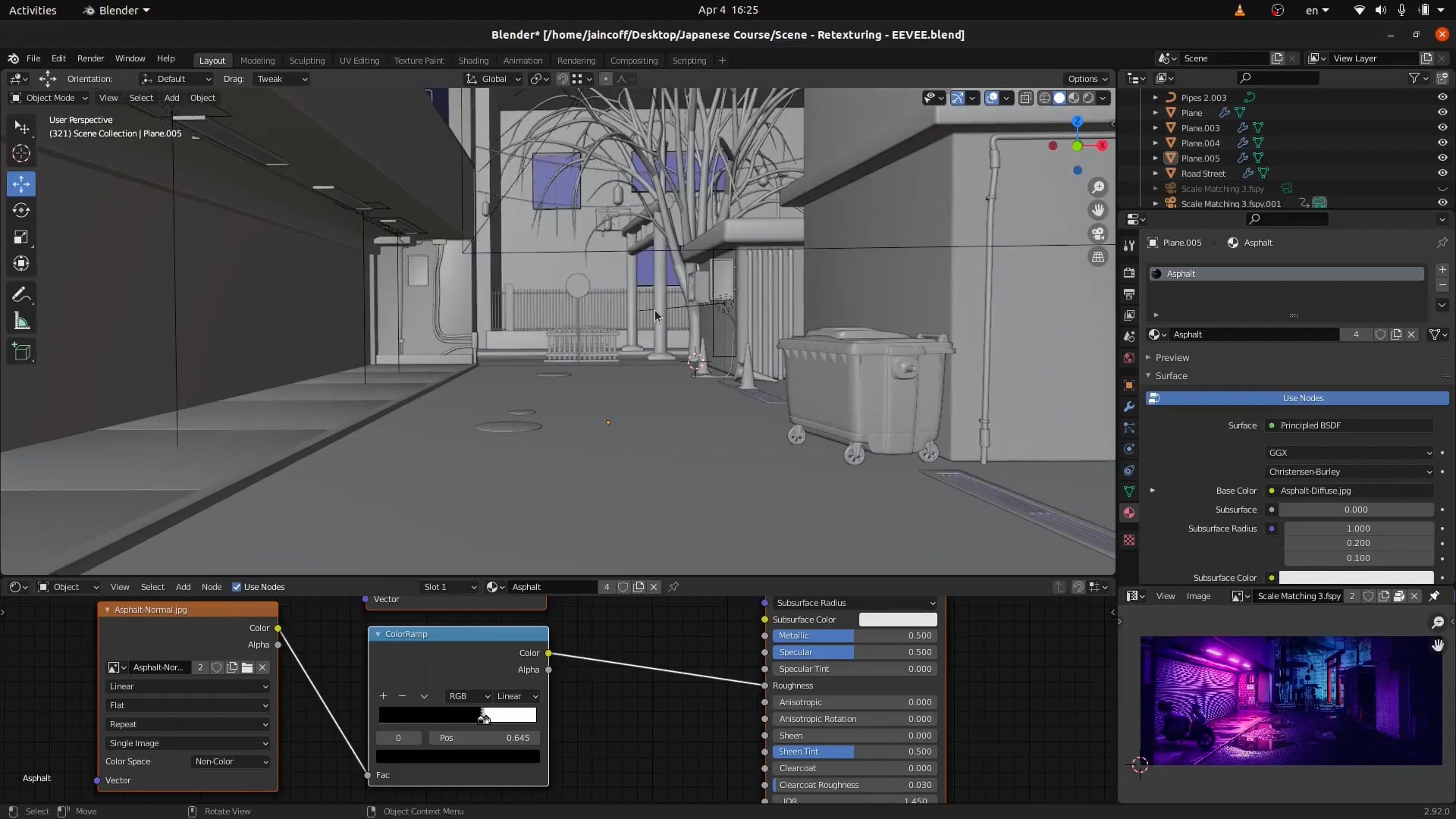This screenshot has width=1456, height=819.
Task: Open the GGX distribution dropdown
Action: [1350, 453]
